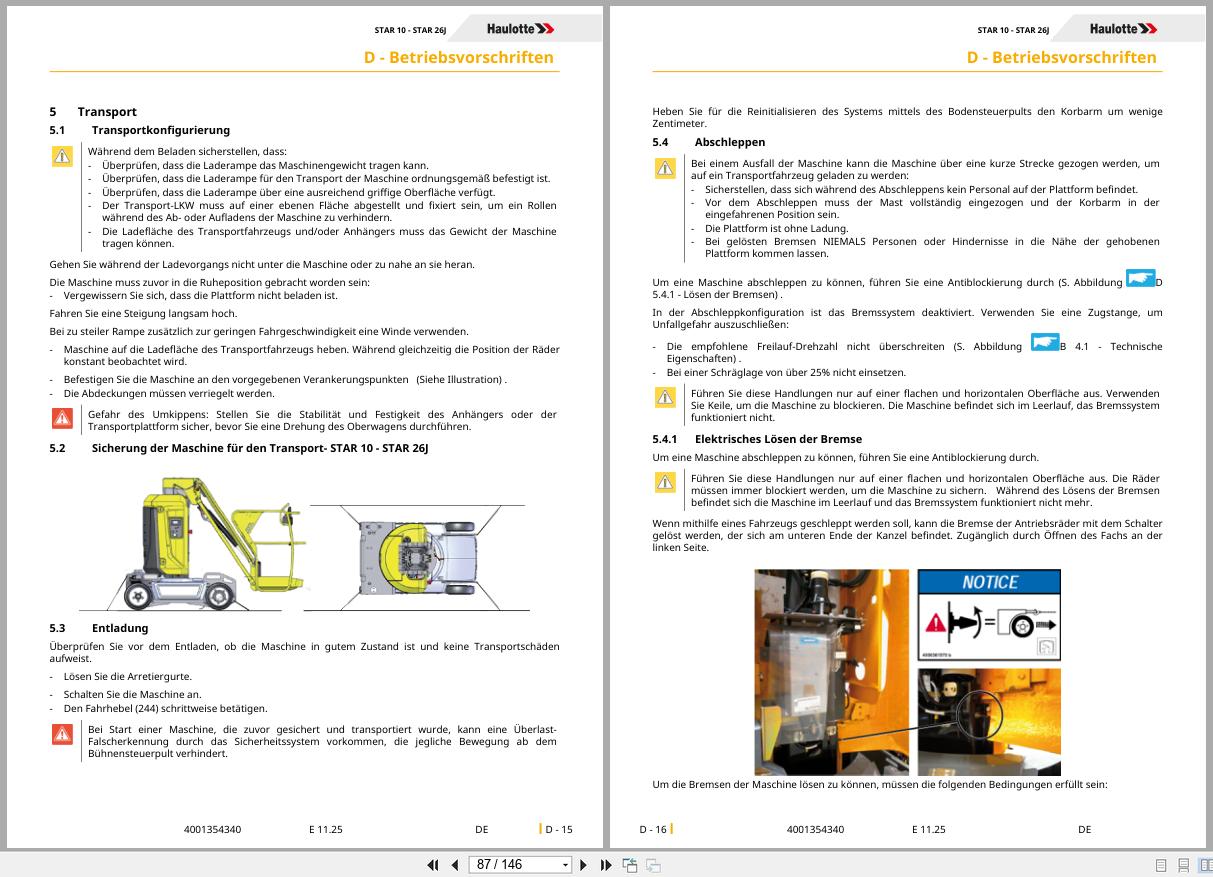The width and height of the screenshot is (1213, 877).
Task: Click the page number field showing 87 / 146
Action: 515,865
